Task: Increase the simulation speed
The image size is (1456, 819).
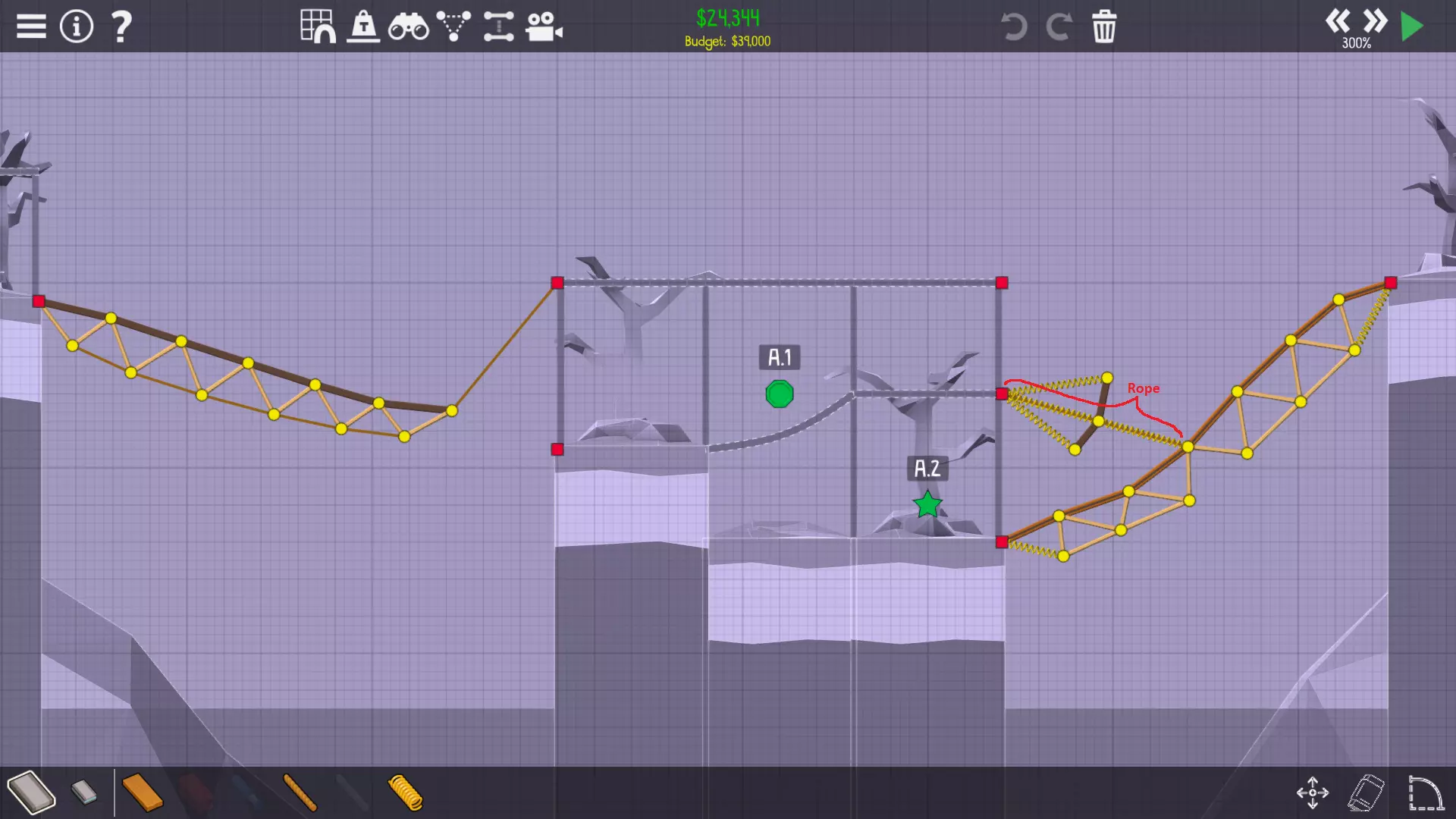Action: 1375,20
